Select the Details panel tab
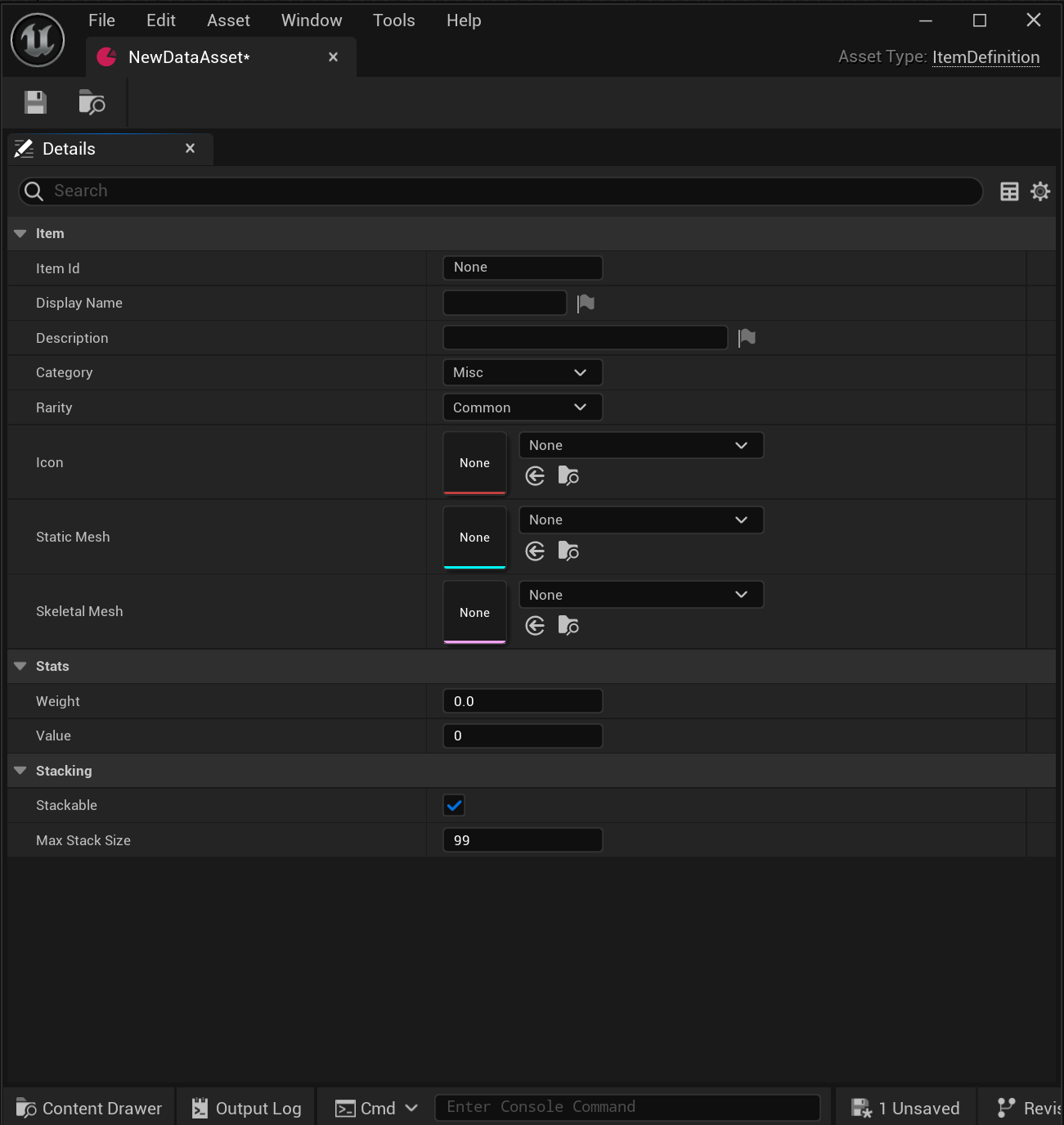 110,149
